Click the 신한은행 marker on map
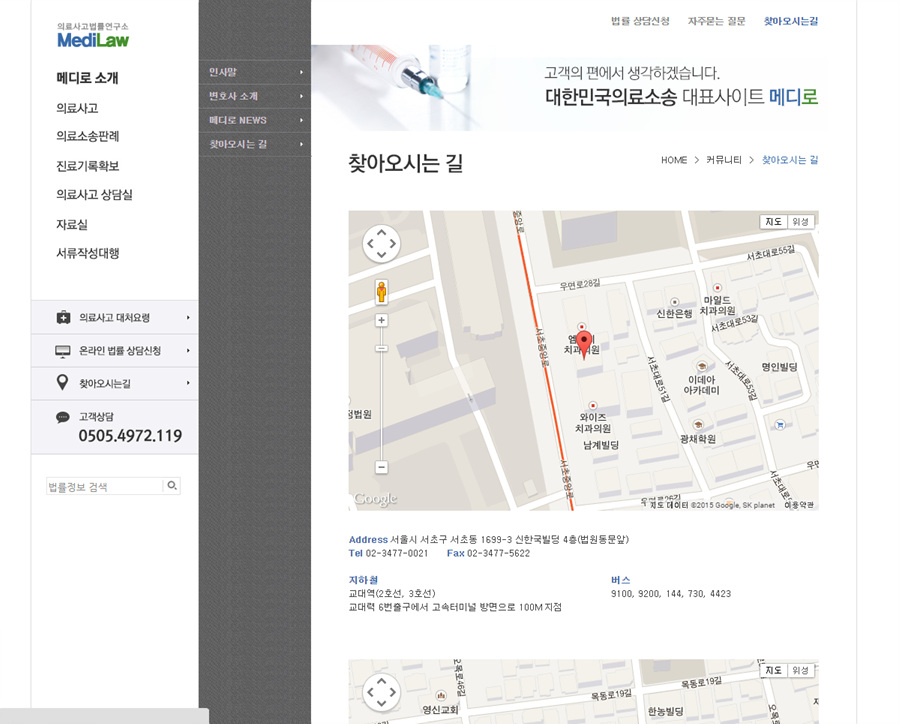 point(674,303)
